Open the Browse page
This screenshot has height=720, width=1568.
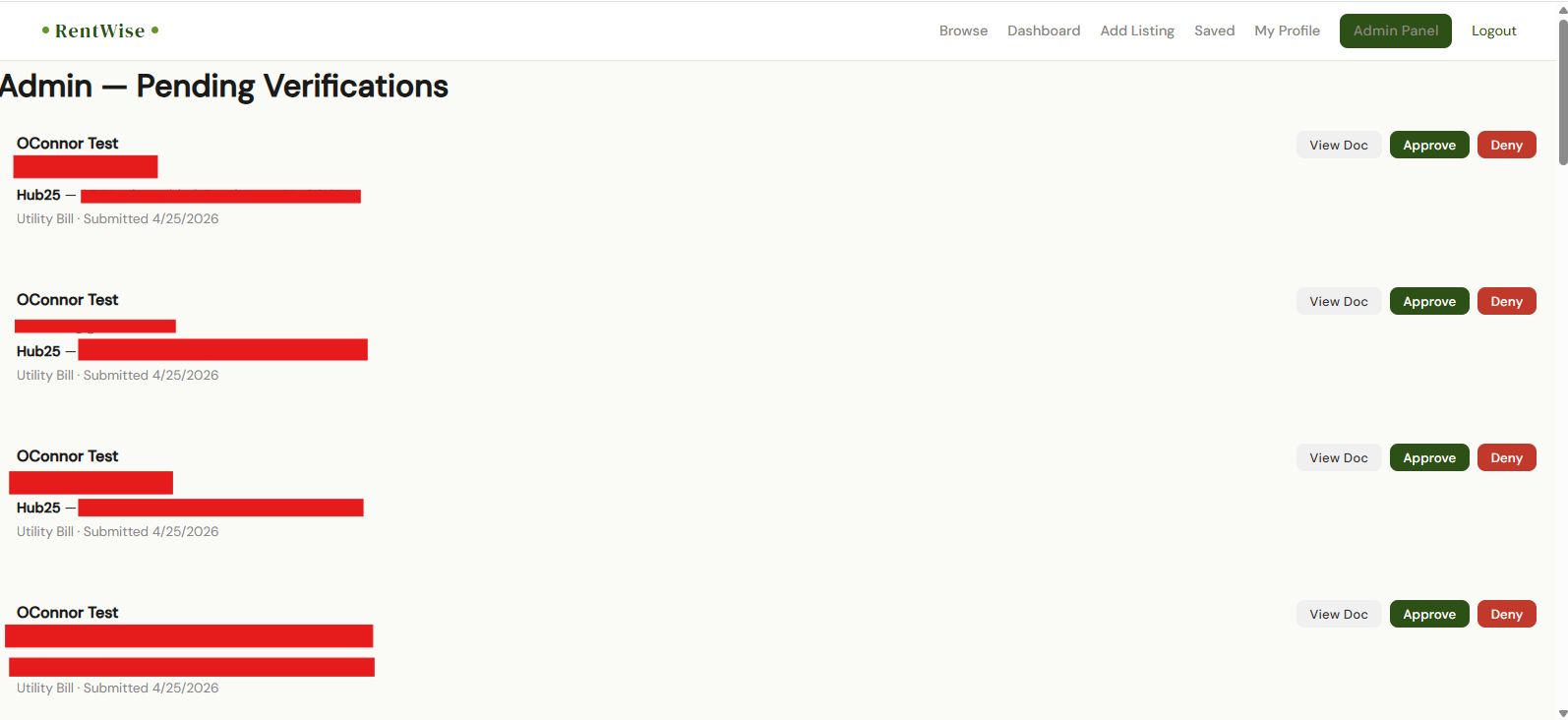963,30
